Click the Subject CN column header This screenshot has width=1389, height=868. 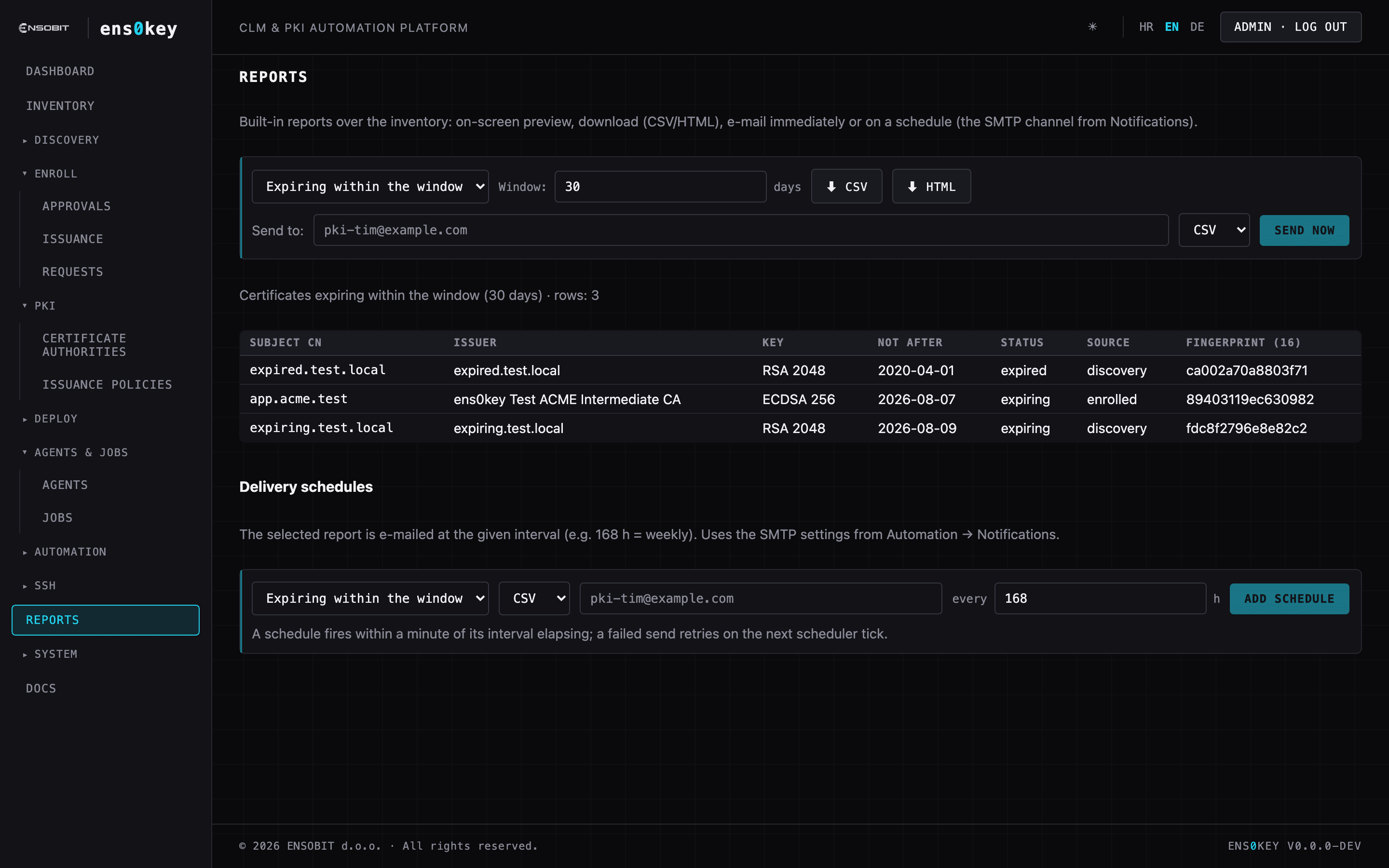tap(285, 343)
